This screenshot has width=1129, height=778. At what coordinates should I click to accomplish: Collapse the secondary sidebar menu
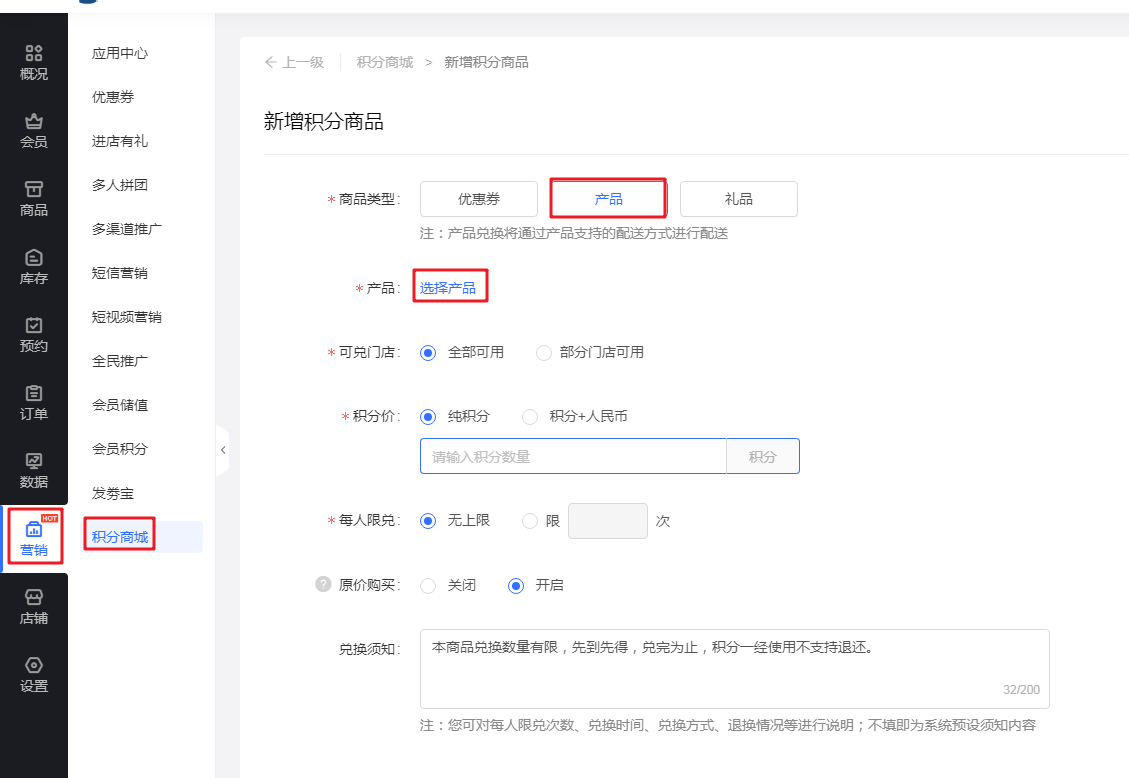pyautogui.click(x=222, y=450)
